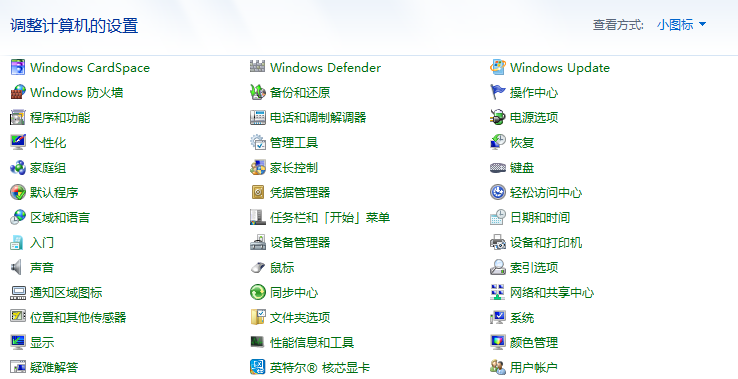The image size is (738, 379).
Task: Open 通知区域图标 settings
Action: [66, 292]
